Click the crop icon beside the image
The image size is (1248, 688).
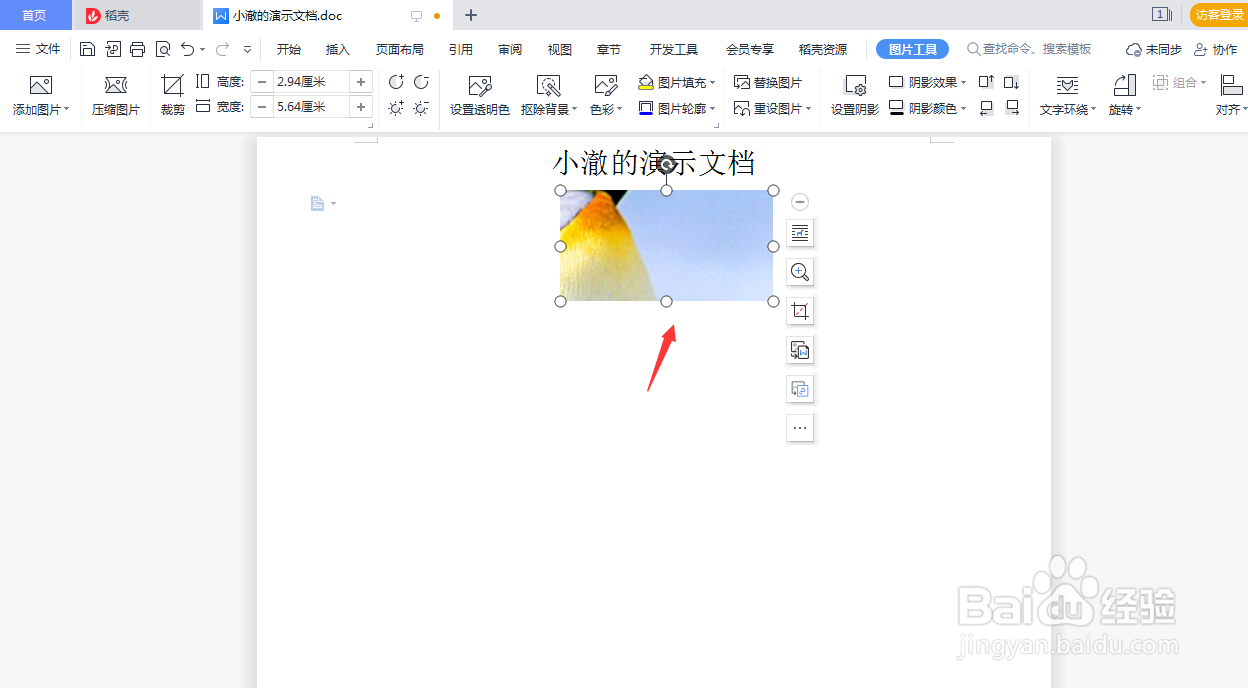pos(800,310)
